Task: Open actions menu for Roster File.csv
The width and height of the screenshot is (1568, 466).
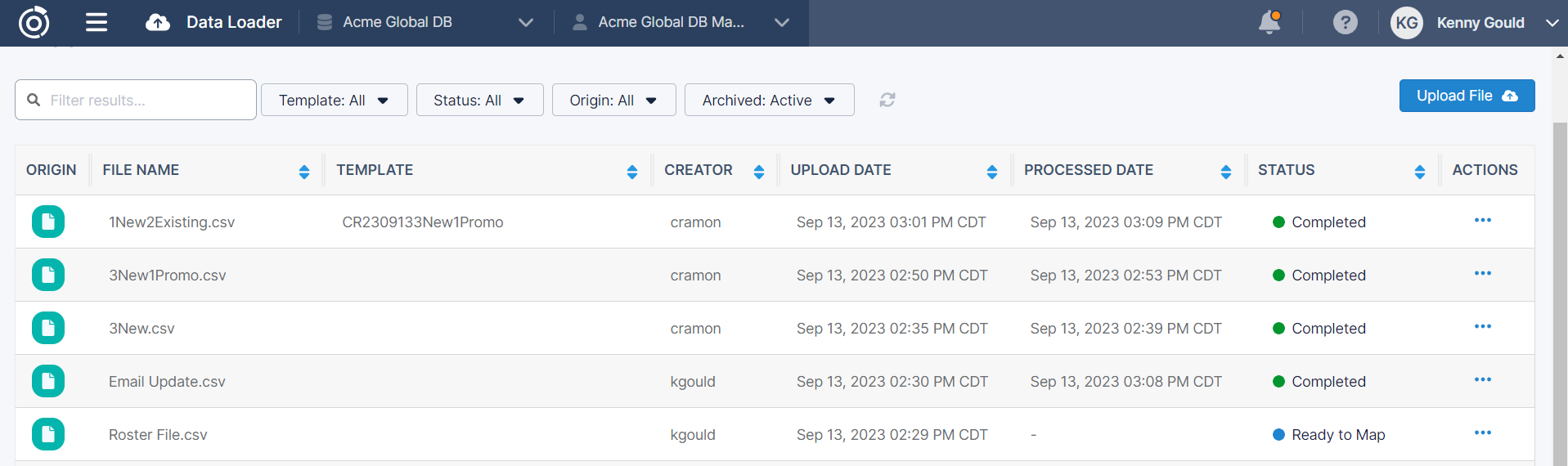Action: click(1482, 433)
